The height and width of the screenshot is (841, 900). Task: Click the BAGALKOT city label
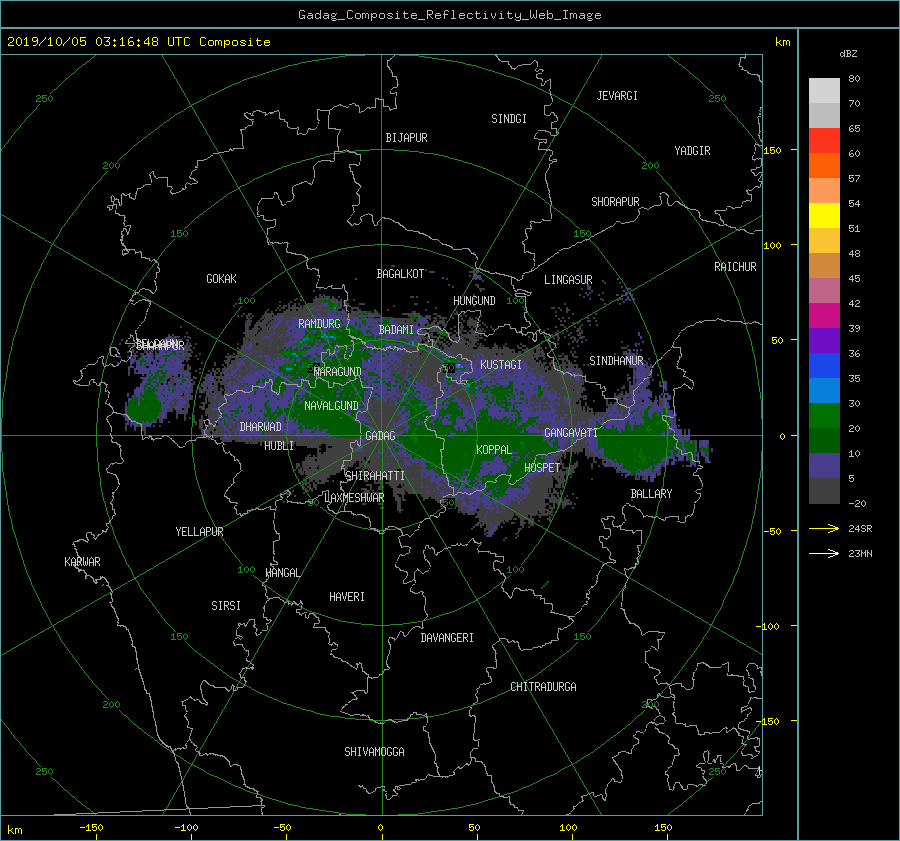pos(400,274)
